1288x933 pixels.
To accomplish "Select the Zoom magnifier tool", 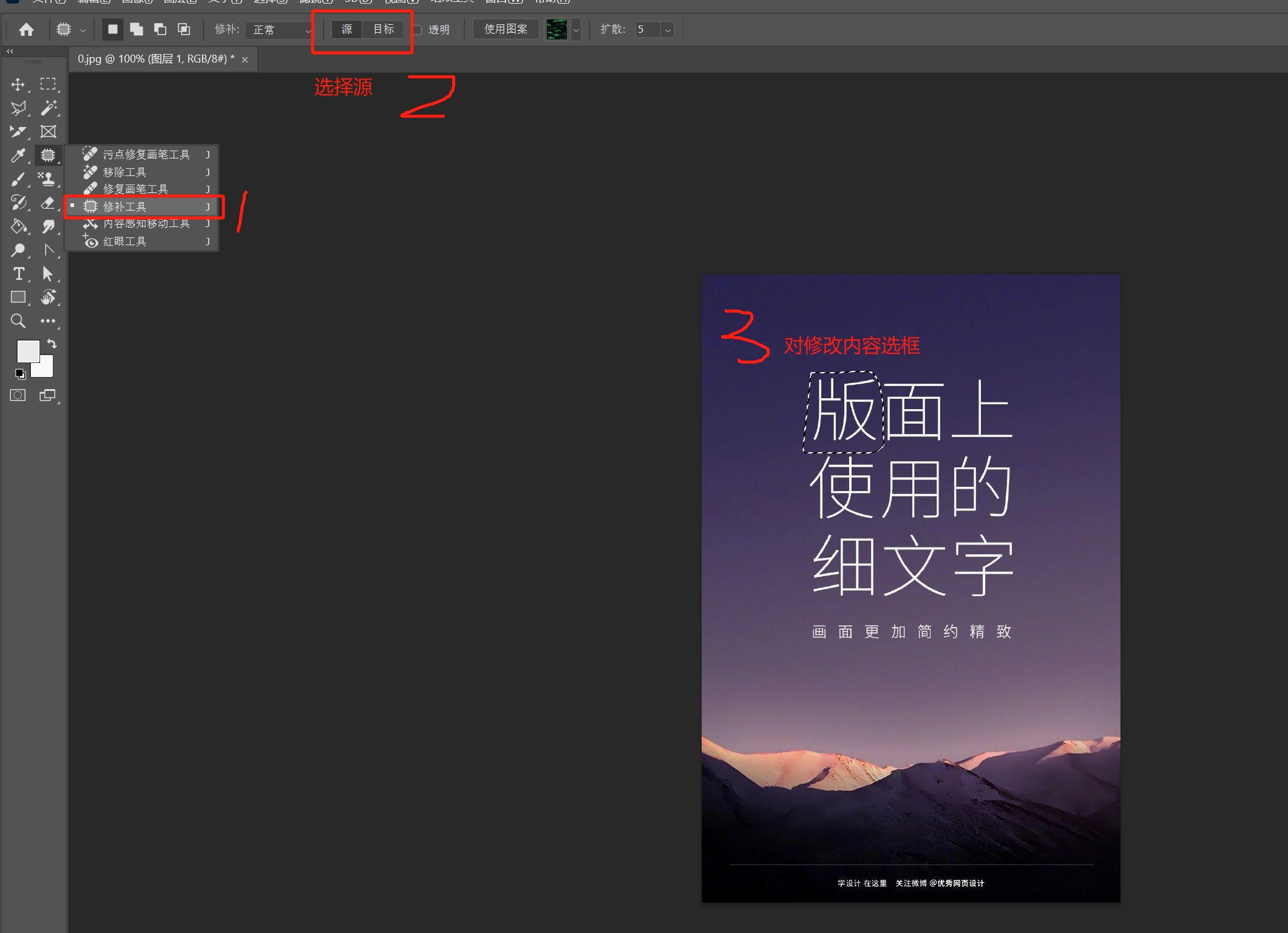I will [18, 321].
